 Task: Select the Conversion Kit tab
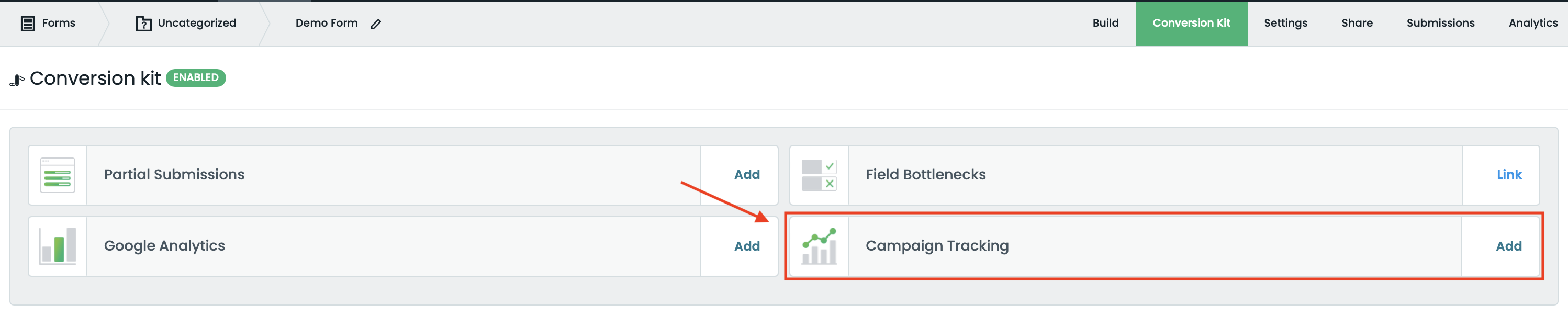click(x=1191, y=23)
